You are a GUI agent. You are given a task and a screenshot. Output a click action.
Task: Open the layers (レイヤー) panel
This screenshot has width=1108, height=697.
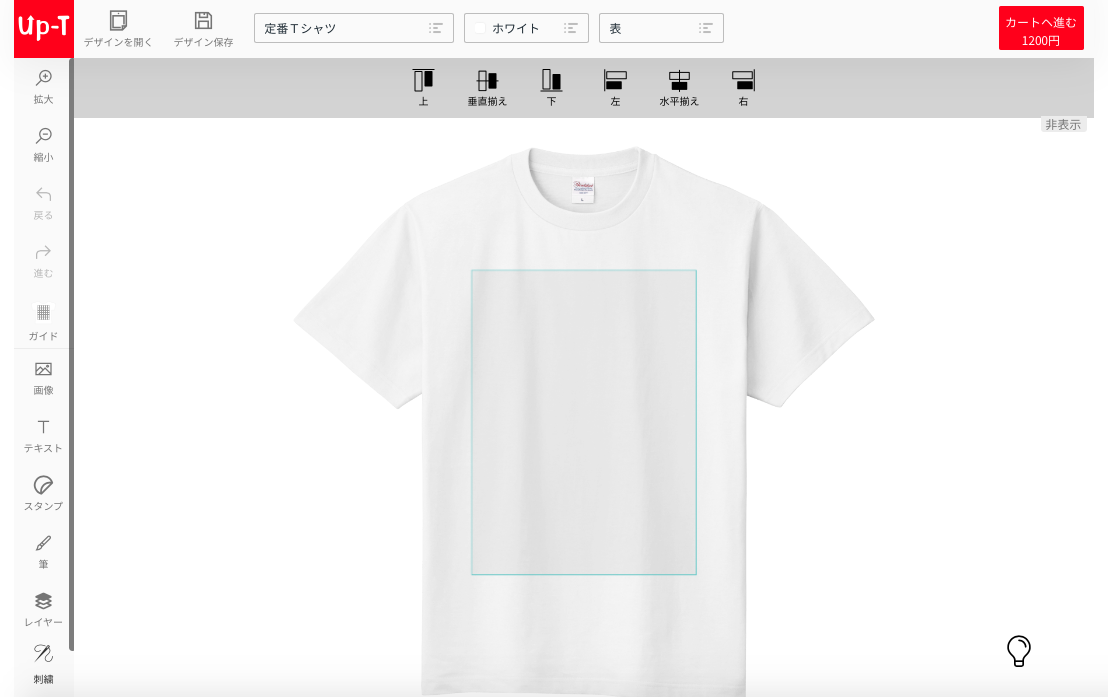pyautogui.click(x=43, y=602)
